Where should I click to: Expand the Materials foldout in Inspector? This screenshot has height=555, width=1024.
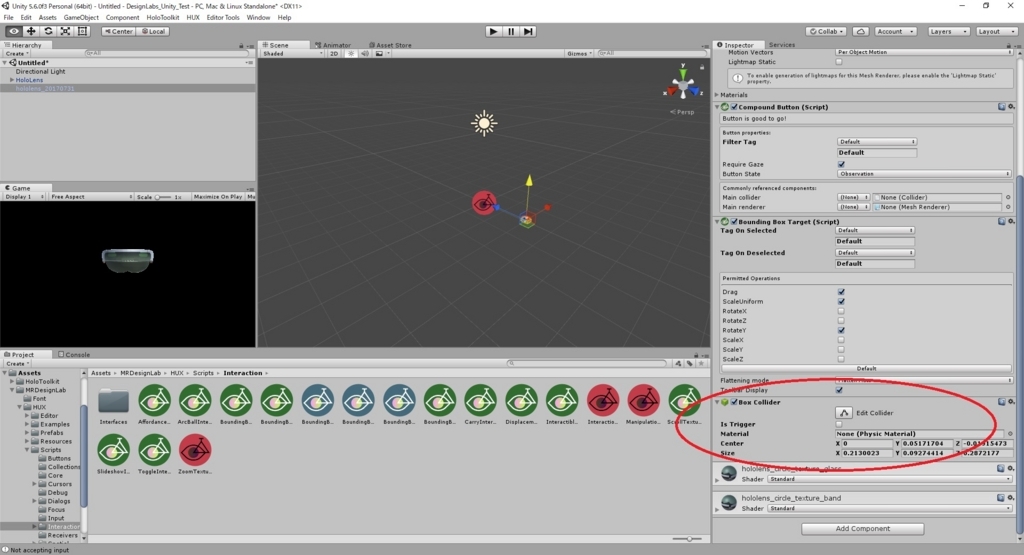pos(717,95)
